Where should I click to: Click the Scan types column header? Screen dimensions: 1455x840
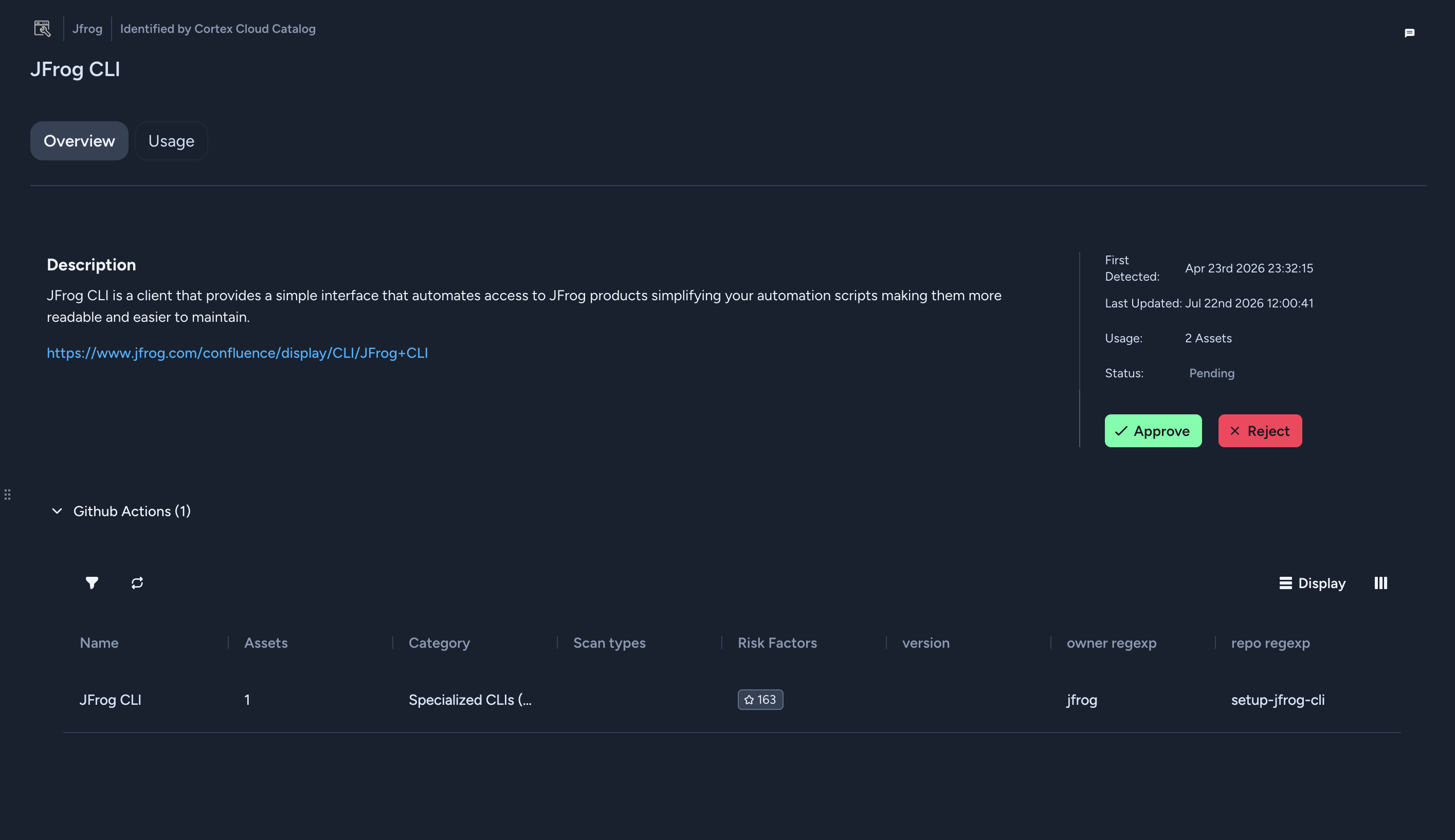609,643
